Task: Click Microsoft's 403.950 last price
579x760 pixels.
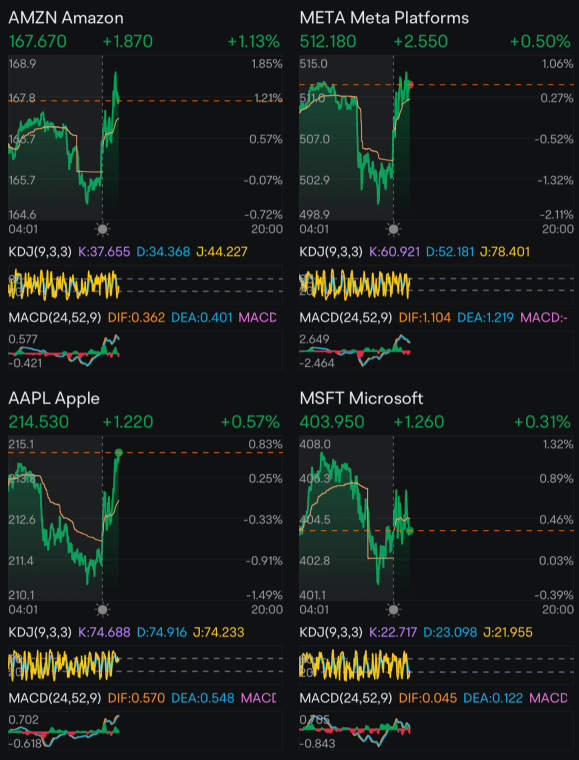Action: tap(331, 422)
